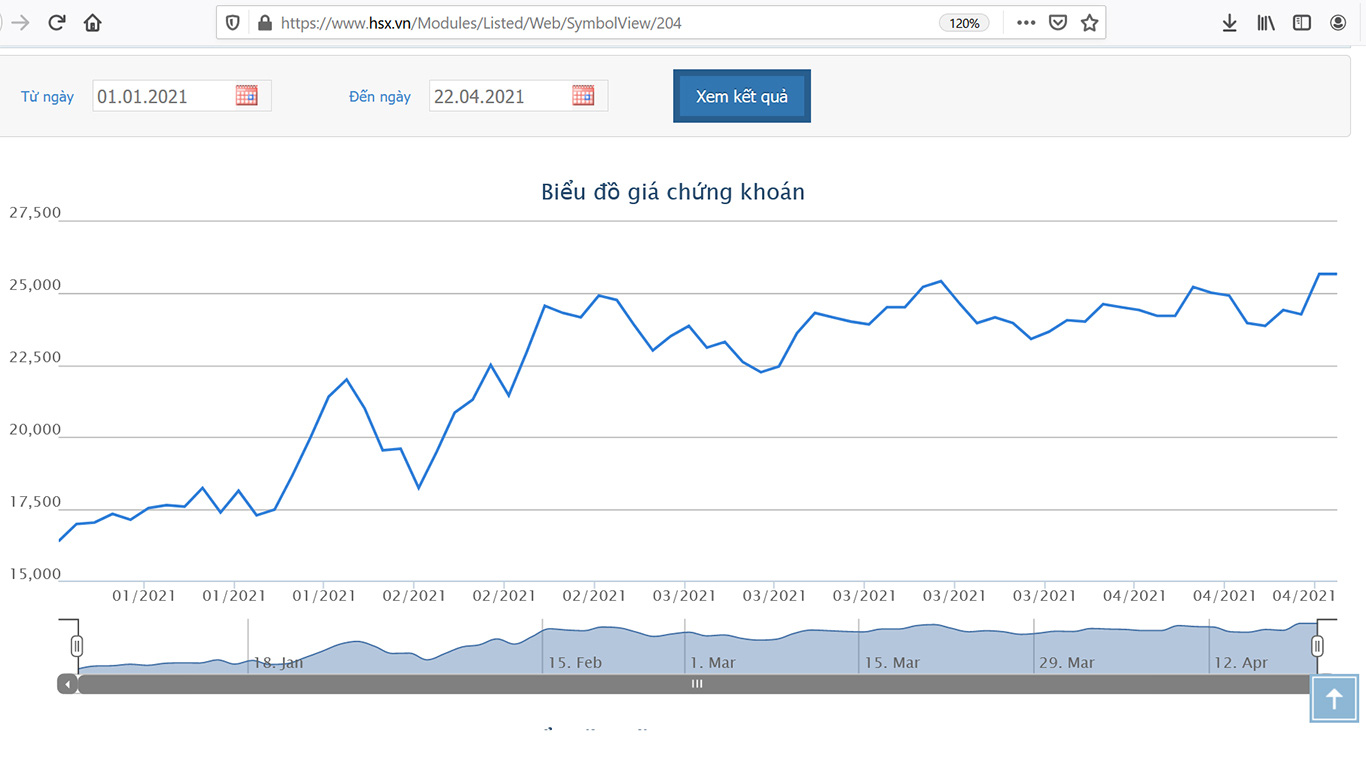This screenshot has height=767, width=1366.
Task: Toggle the browser sidebar view
Action: (x=1302, y=22)
